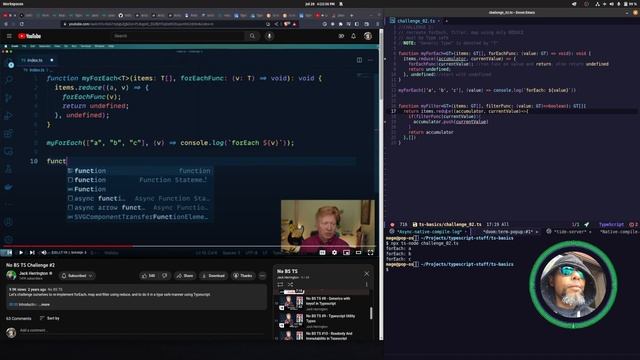Toggle theater mode in the player

(x=358, y=253)
